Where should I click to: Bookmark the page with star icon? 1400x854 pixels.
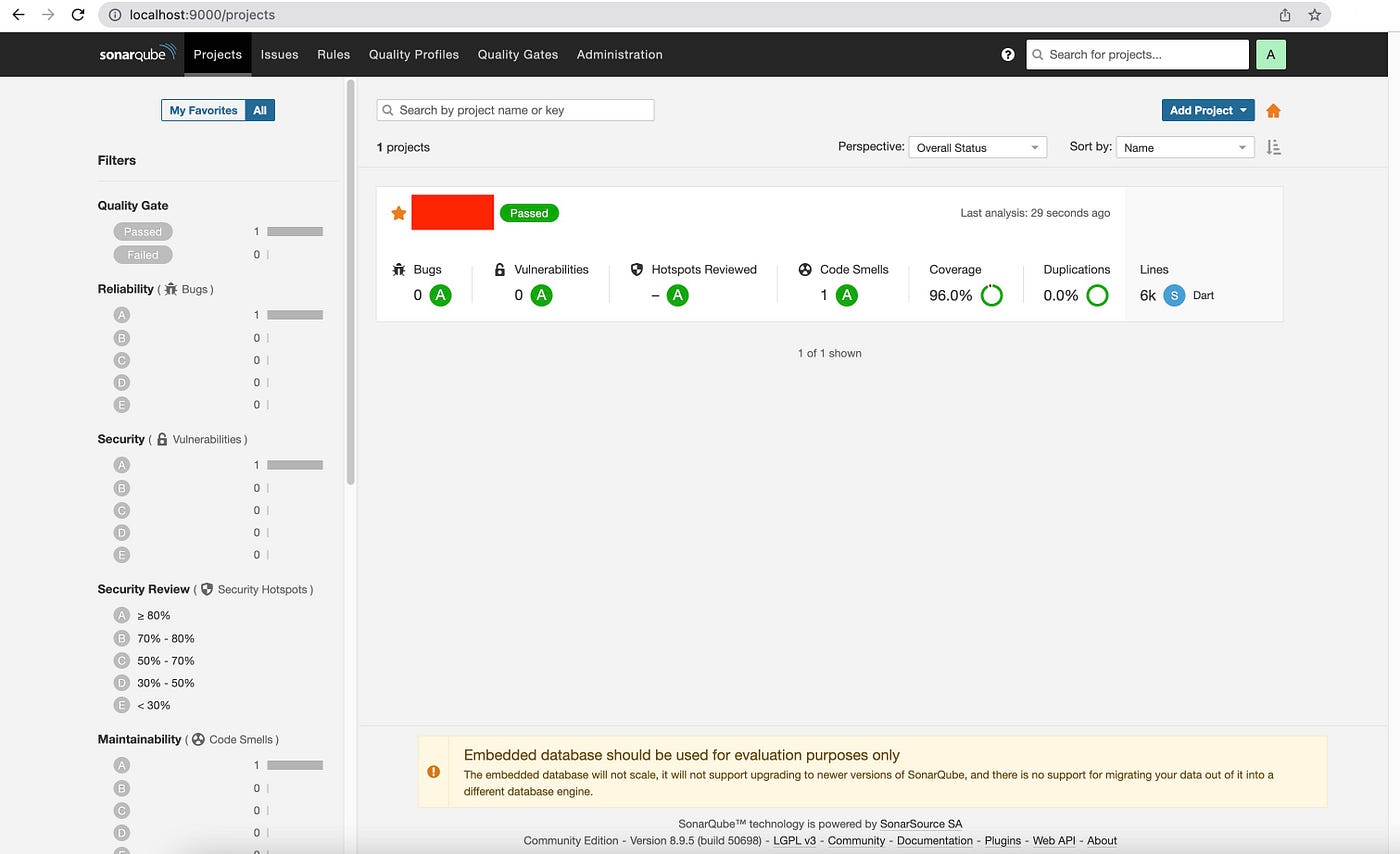pyautogui.click(x=1315, y=15)
